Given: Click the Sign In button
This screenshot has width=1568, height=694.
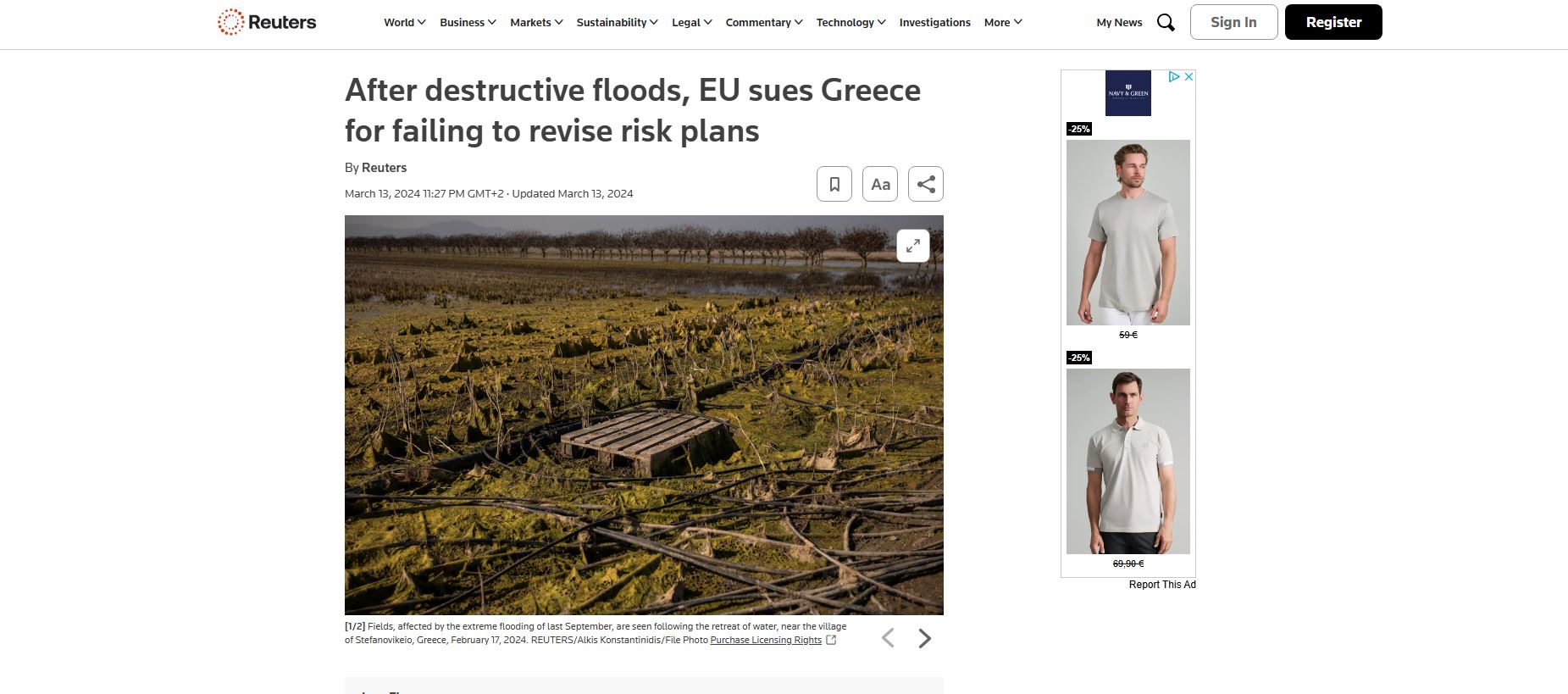Looking at the screenshot, I should tap(1233, 22).
